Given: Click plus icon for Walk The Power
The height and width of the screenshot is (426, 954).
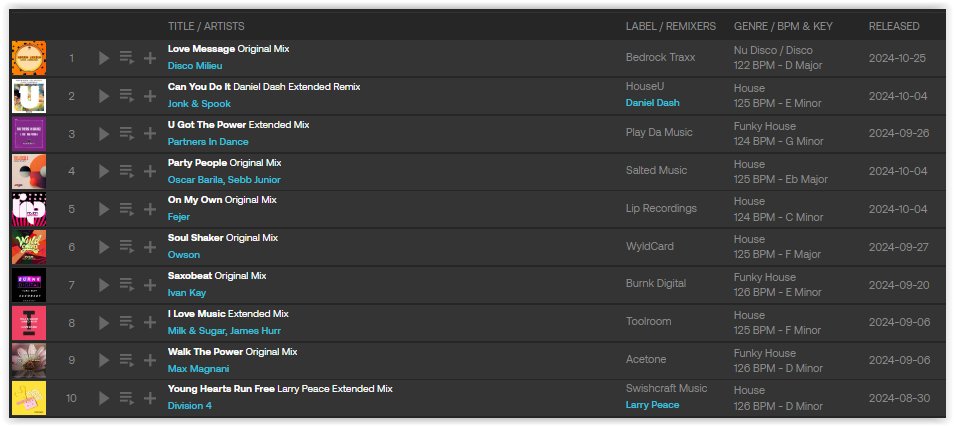Looking at the screenshot, I should coord(150,360).
